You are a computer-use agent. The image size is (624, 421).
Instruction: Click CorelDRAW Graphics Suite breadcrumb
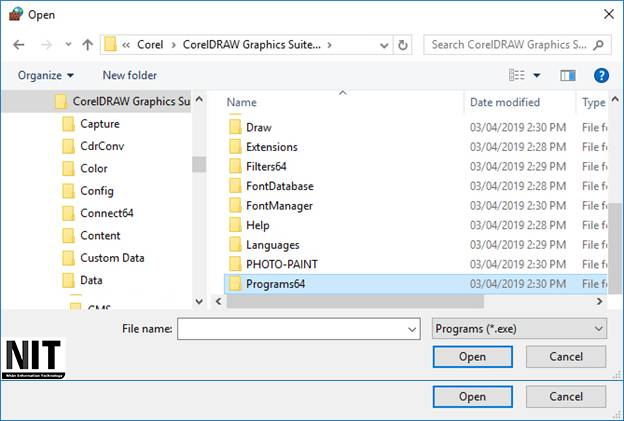click(x=252, y=45)
